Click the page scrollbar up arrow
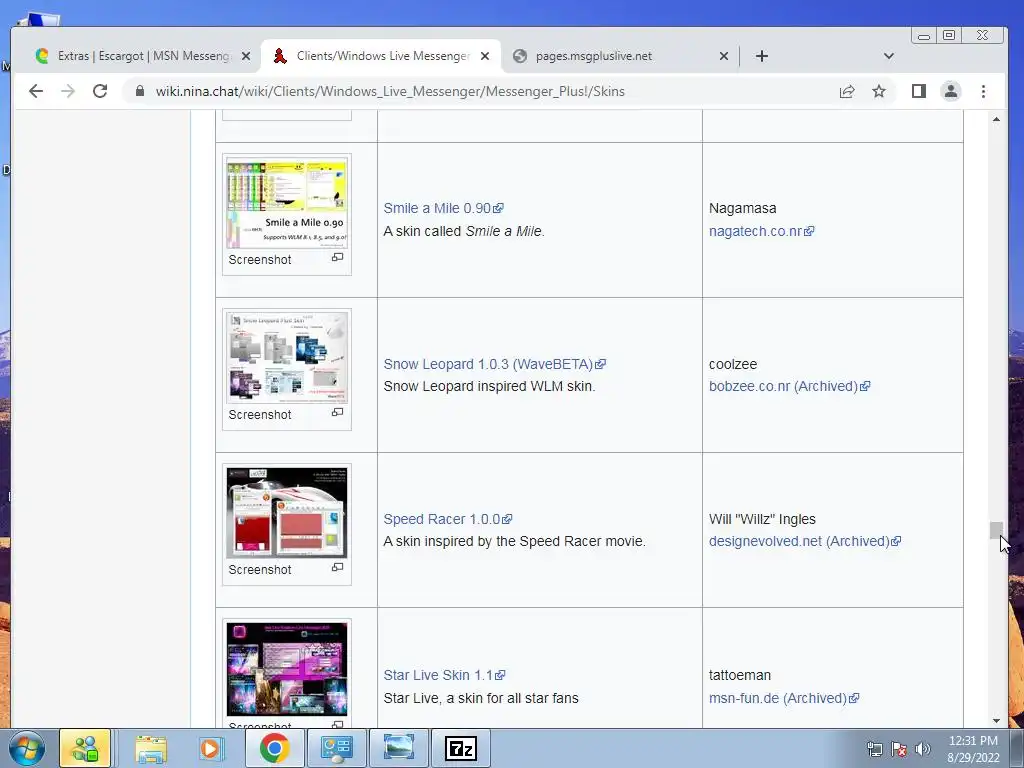This screenshot has height=768, width=1024. coord(996,120)
